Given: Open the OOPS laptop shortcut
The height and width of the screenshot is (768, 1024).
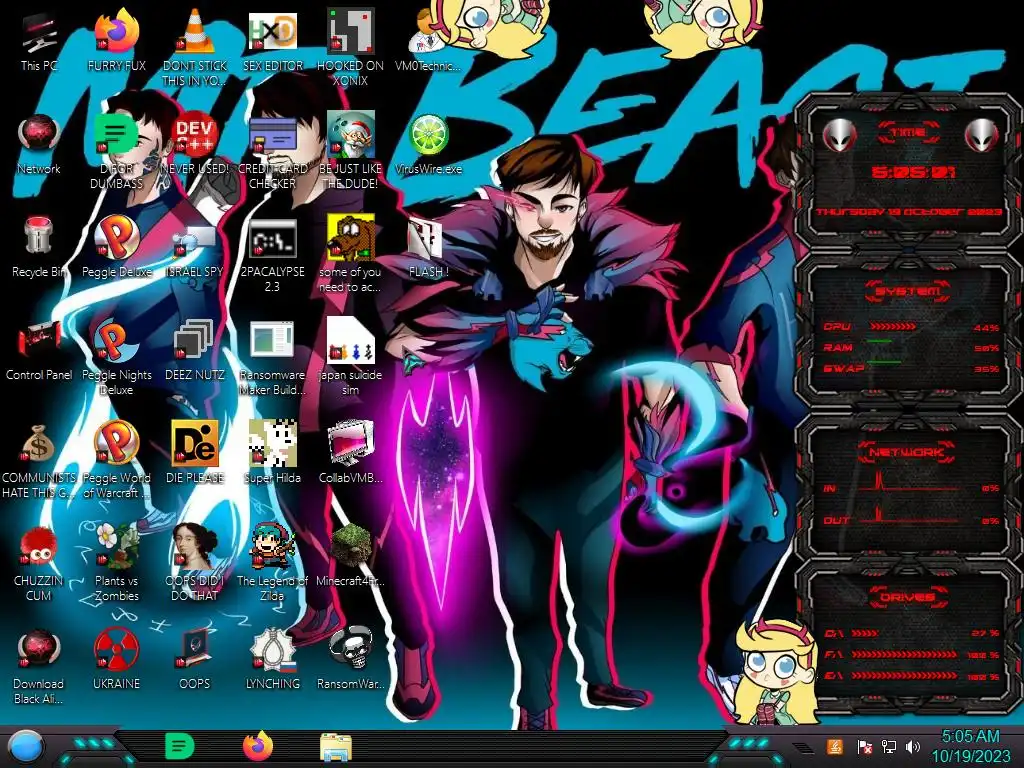Looking at the screenshot, I should 195,660.
